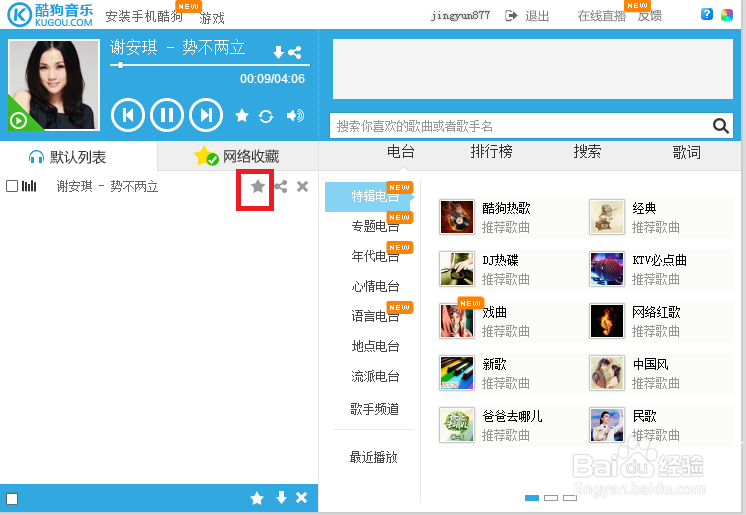
Task: Click the magnifier search icon
Action: tap(720, 126)
